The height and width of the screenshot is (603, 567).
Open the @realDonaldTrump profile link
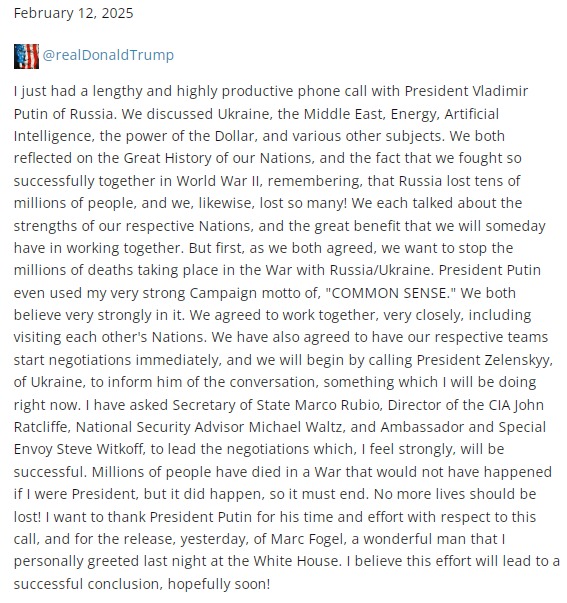[x=108, y=55]
